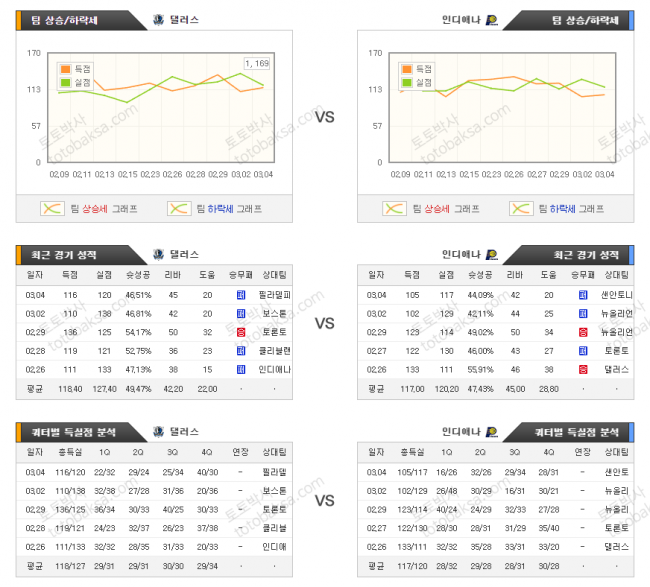Click 샌안토니 opponent in Indiana recent results

[x=615, y=295]
